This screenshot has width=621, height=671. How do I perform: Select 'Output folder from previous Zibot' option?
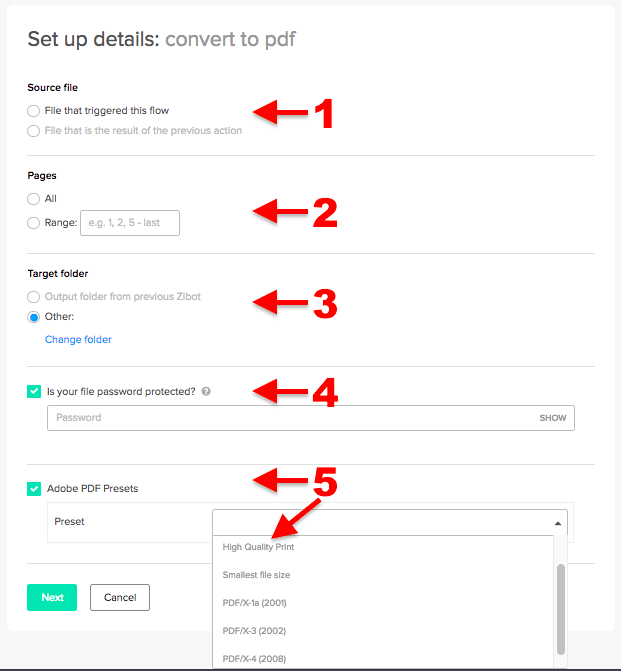click(34, 297)
